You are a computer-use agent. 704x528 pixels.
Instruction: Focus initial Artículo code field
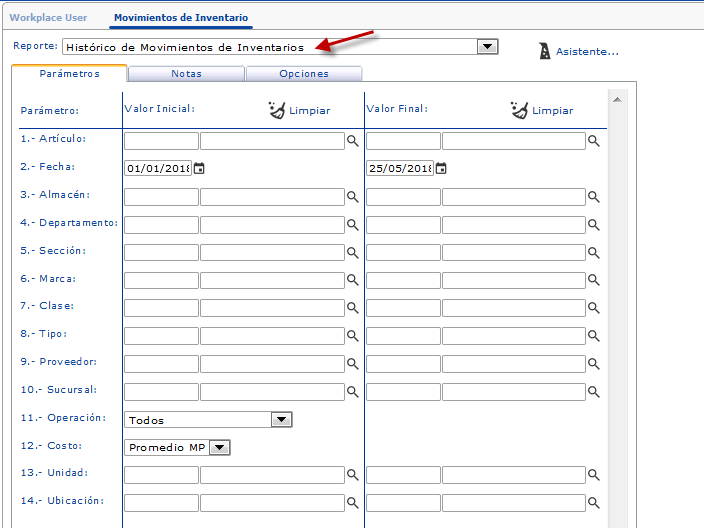pos(161,141)
